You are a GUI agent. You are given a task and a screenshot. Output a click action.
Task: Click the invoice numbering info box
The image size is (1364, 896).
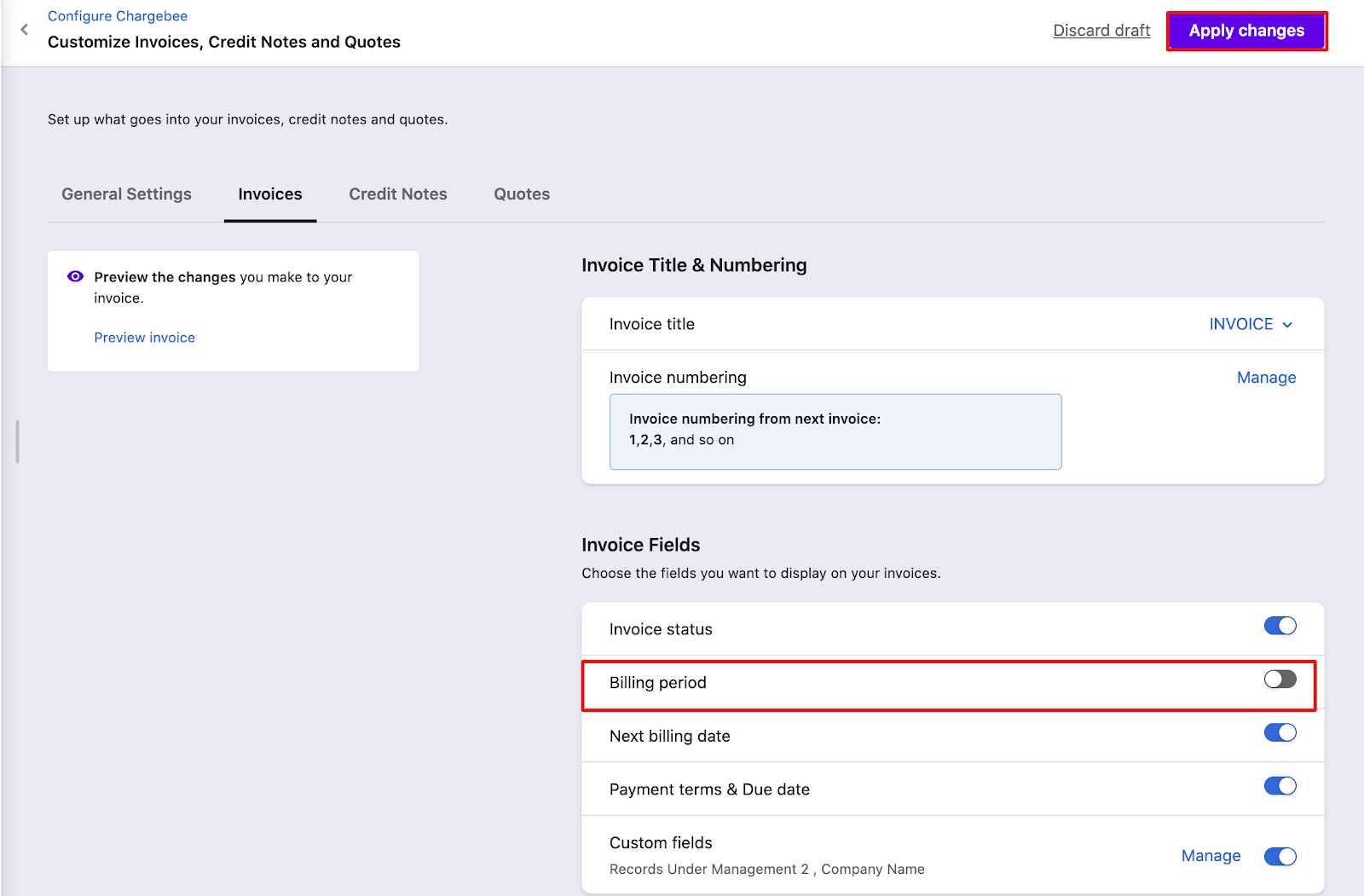coord(835,431)
